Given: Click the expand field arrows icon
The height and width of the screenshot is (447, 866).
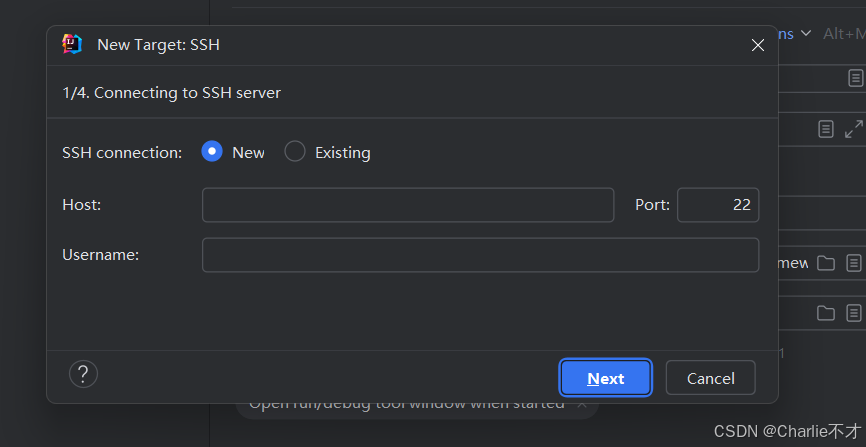Looking at the screenshot, I should (853, 129).
